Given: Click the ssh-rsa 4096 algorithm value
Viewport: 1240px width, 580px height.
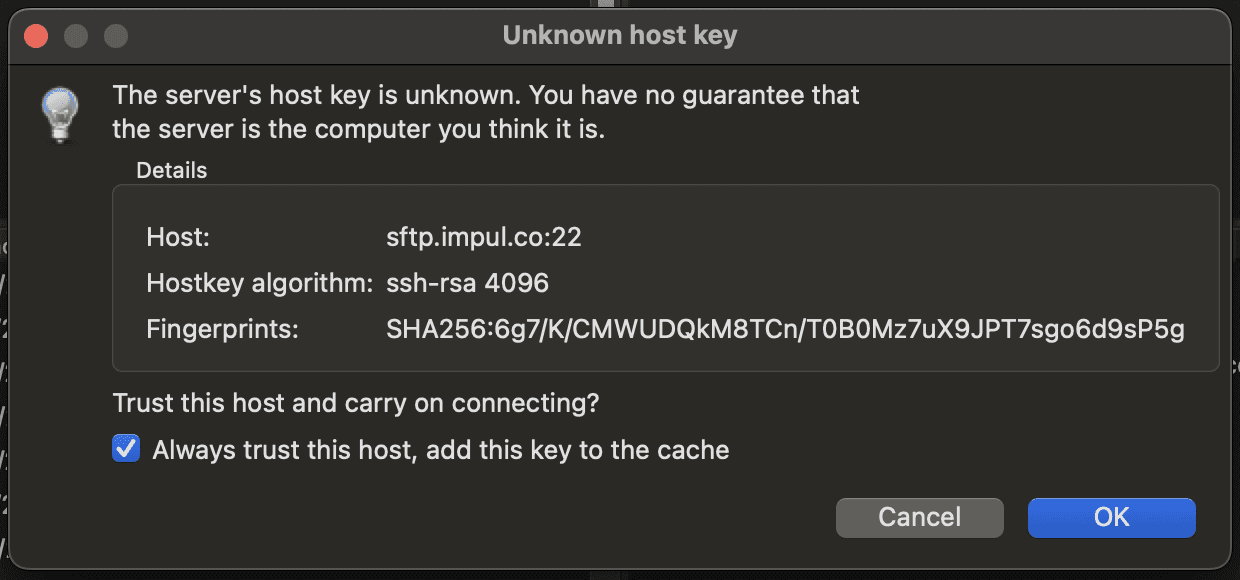Looking at the screenshot, I should coord(467,284).
